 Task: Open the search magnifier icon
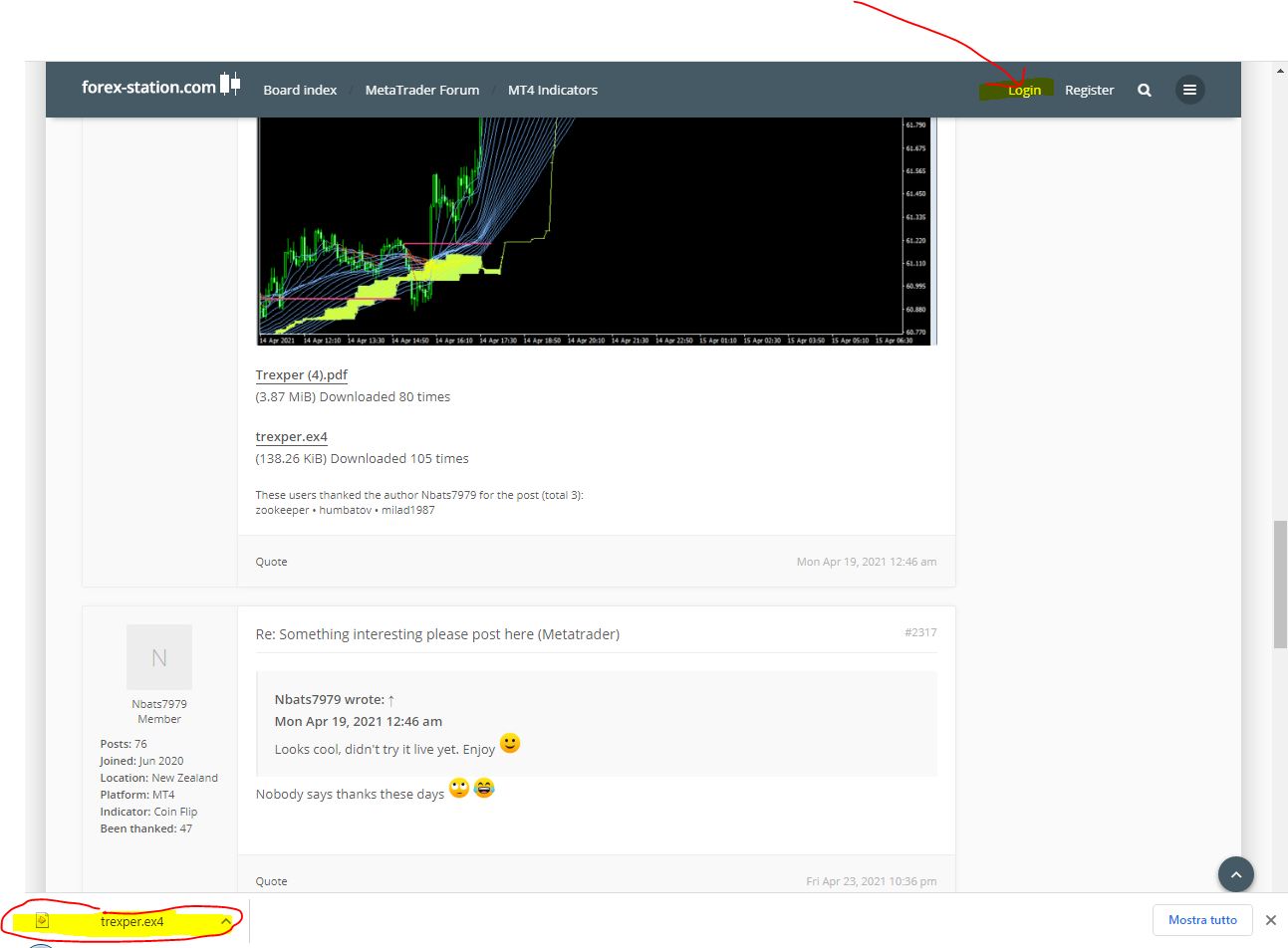click(x=1145, y=90)
